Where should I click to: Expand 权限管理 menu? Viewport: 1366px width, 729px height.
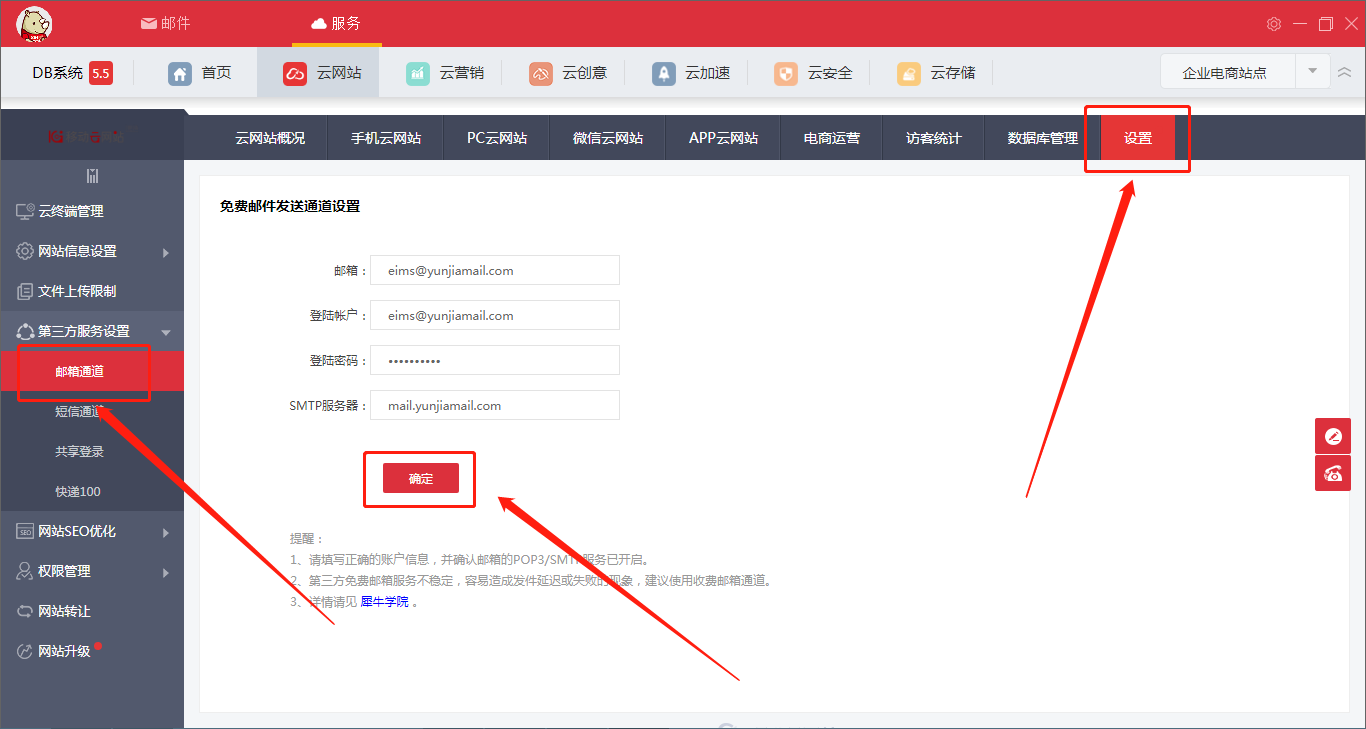(x=92, y=571)
